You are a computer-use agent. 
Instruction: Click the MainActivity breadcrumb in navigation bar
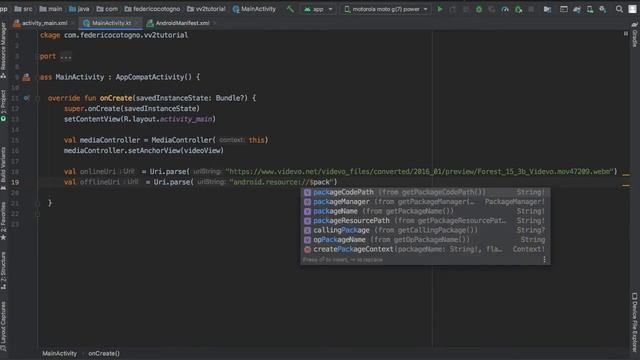(x=254, y=9)
